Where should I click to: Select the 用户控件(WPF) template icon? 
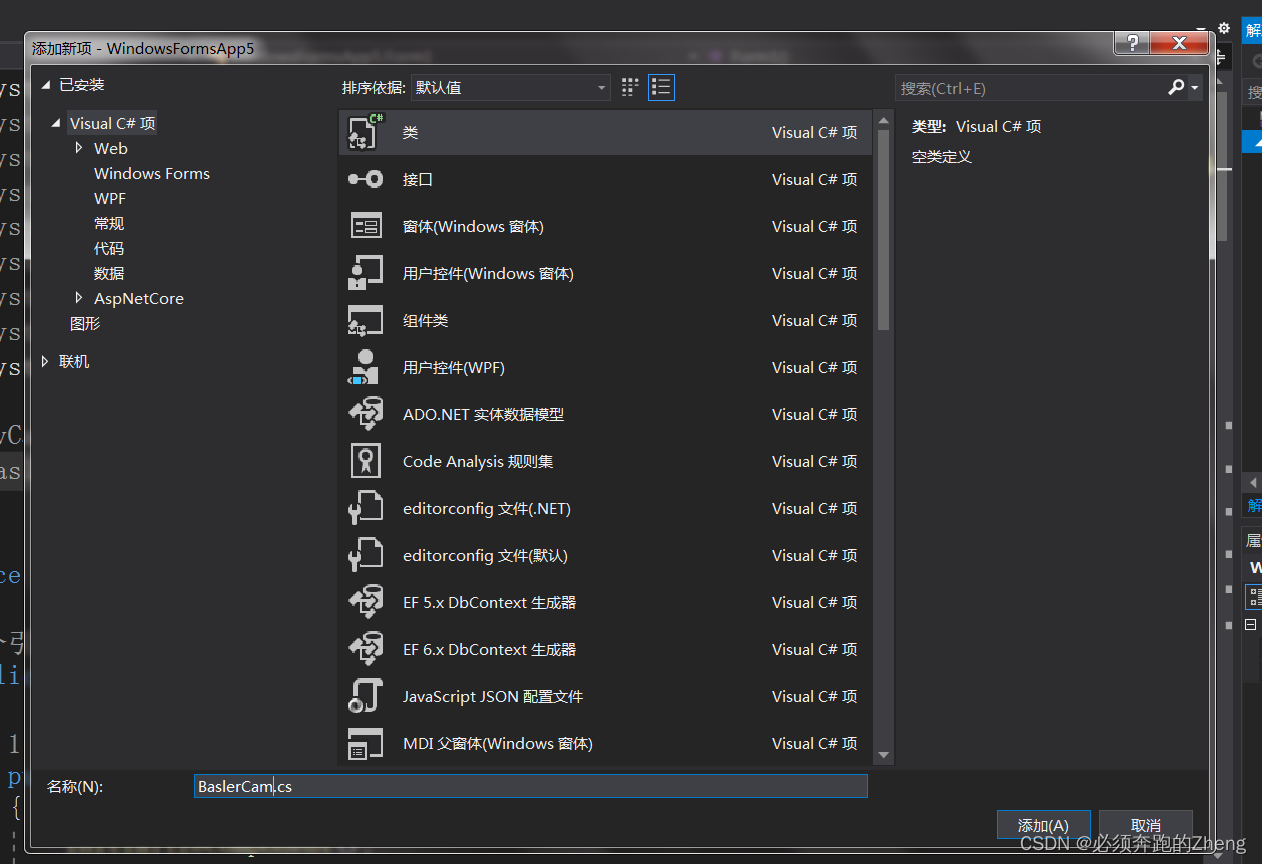click(x=366, y=367)
